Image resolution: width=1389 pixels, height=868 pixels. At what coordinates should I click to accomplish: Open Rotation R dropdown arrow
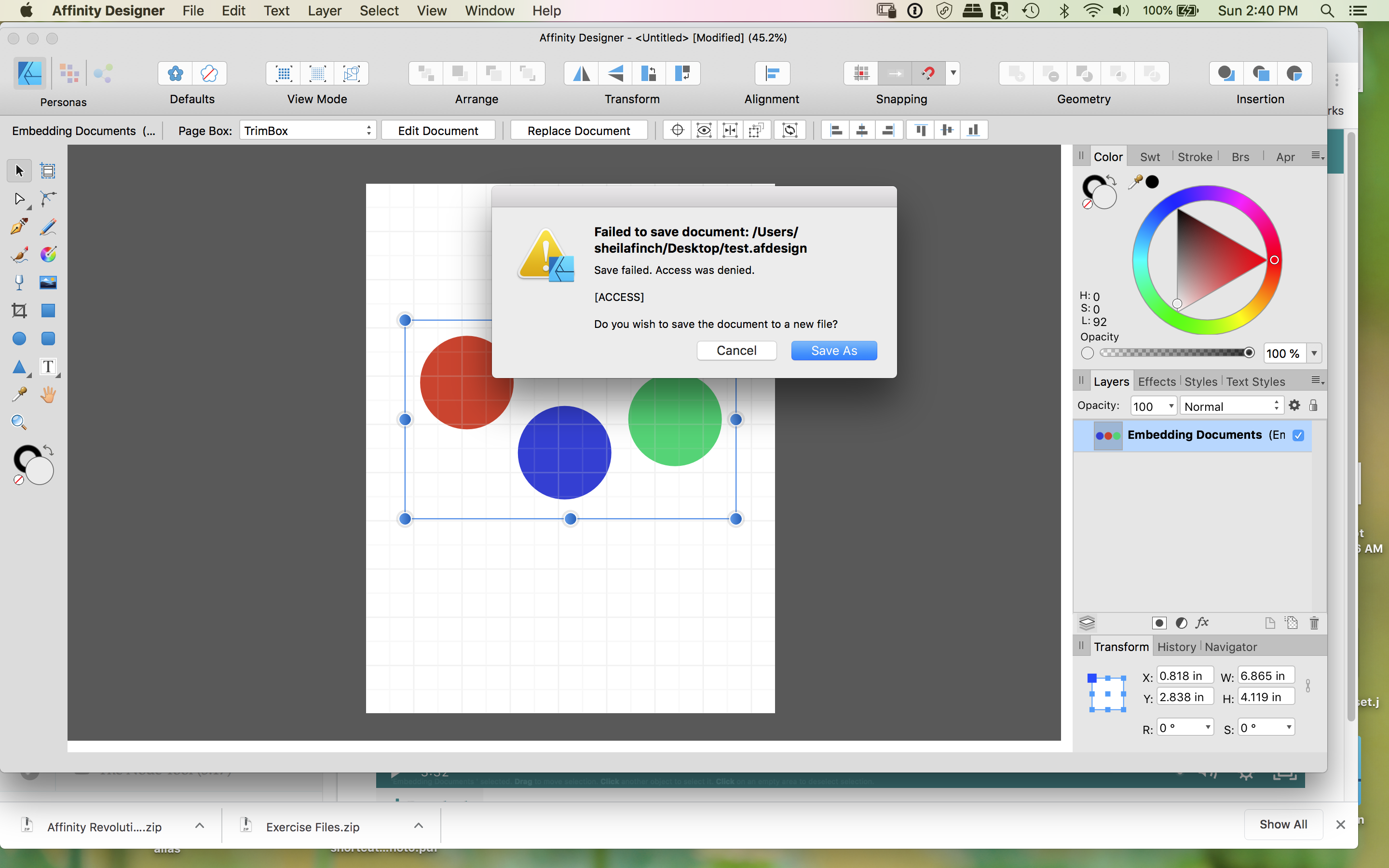coord(1208,727)
